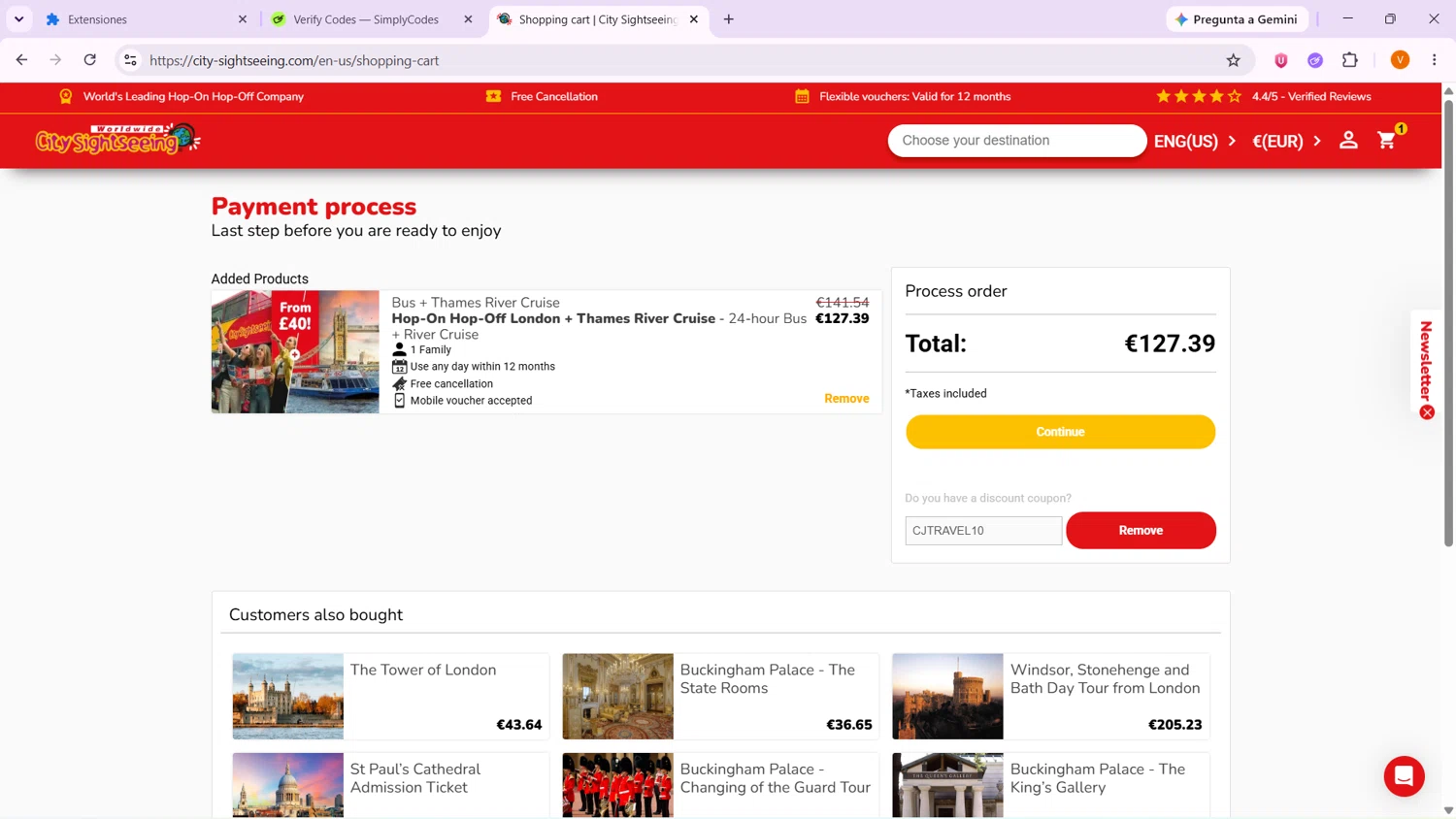Open the Newsletter side tab
Viewport: 1456px width, 819px height.
(x=1426, y=361)
